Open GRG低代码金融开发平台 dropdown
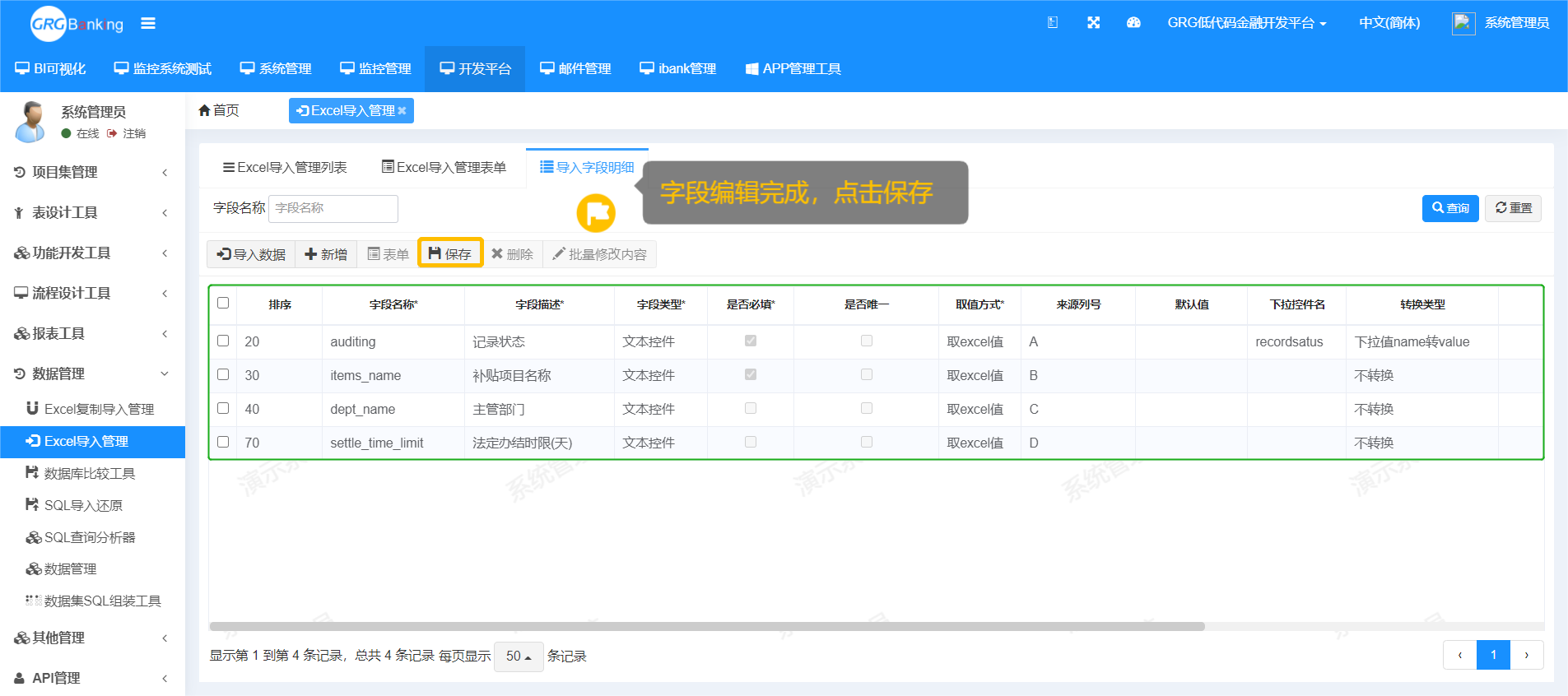 point(1246,23)
